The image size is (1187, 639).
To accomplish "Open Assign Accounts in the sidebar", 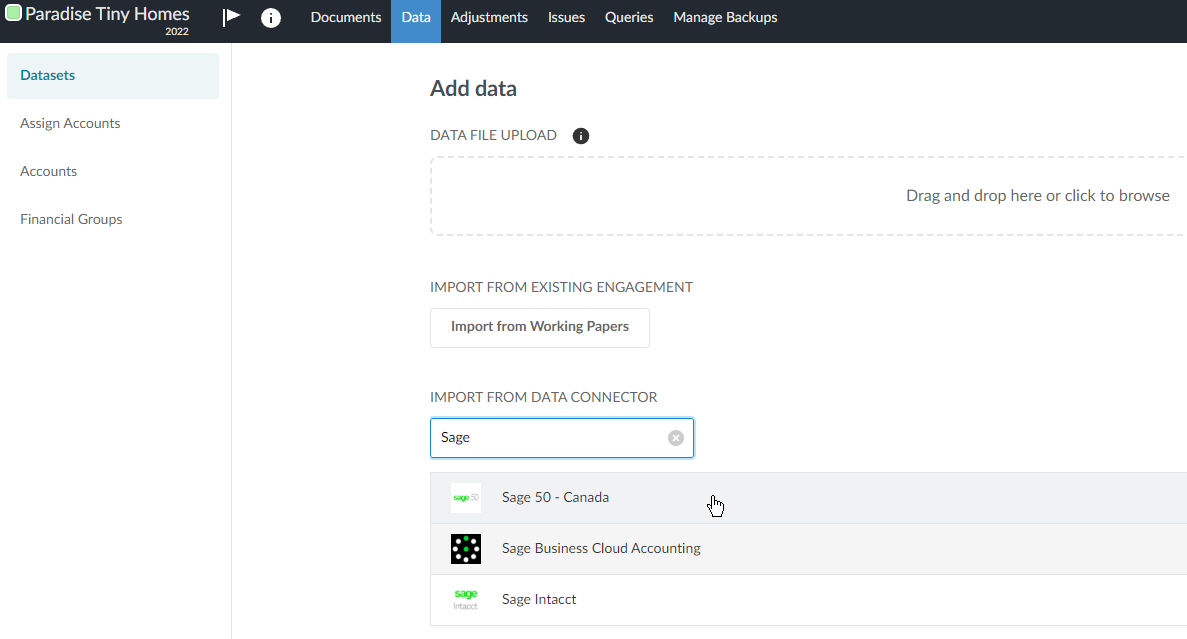I will [70, 123].
